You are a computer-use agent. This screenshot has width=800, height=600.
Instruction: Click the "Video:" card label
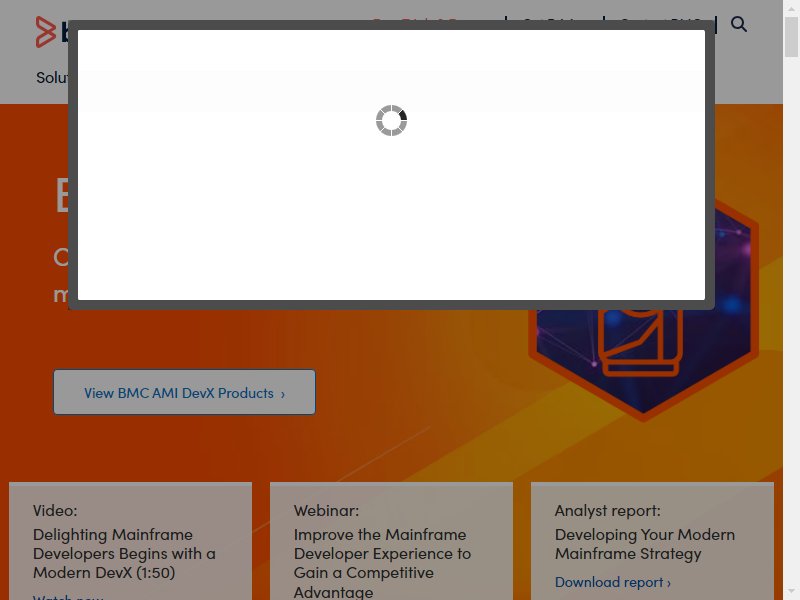55,510
